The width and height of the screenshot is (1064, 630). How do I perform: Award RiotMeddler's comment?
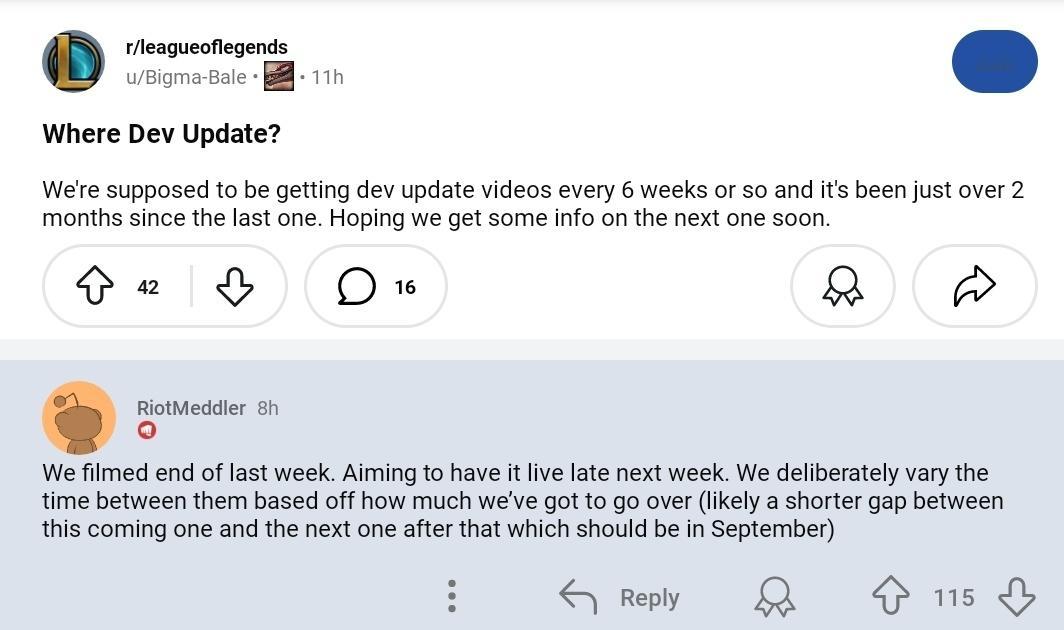[774, 597]
